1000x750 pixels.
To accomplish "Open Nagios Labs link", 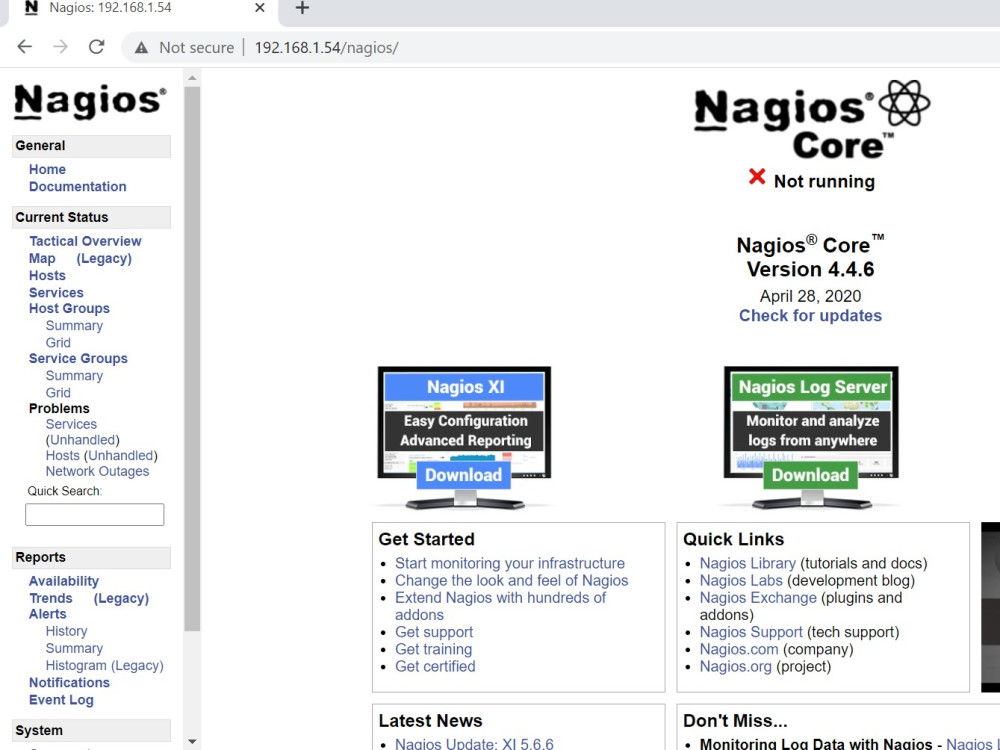I will 741,580.
